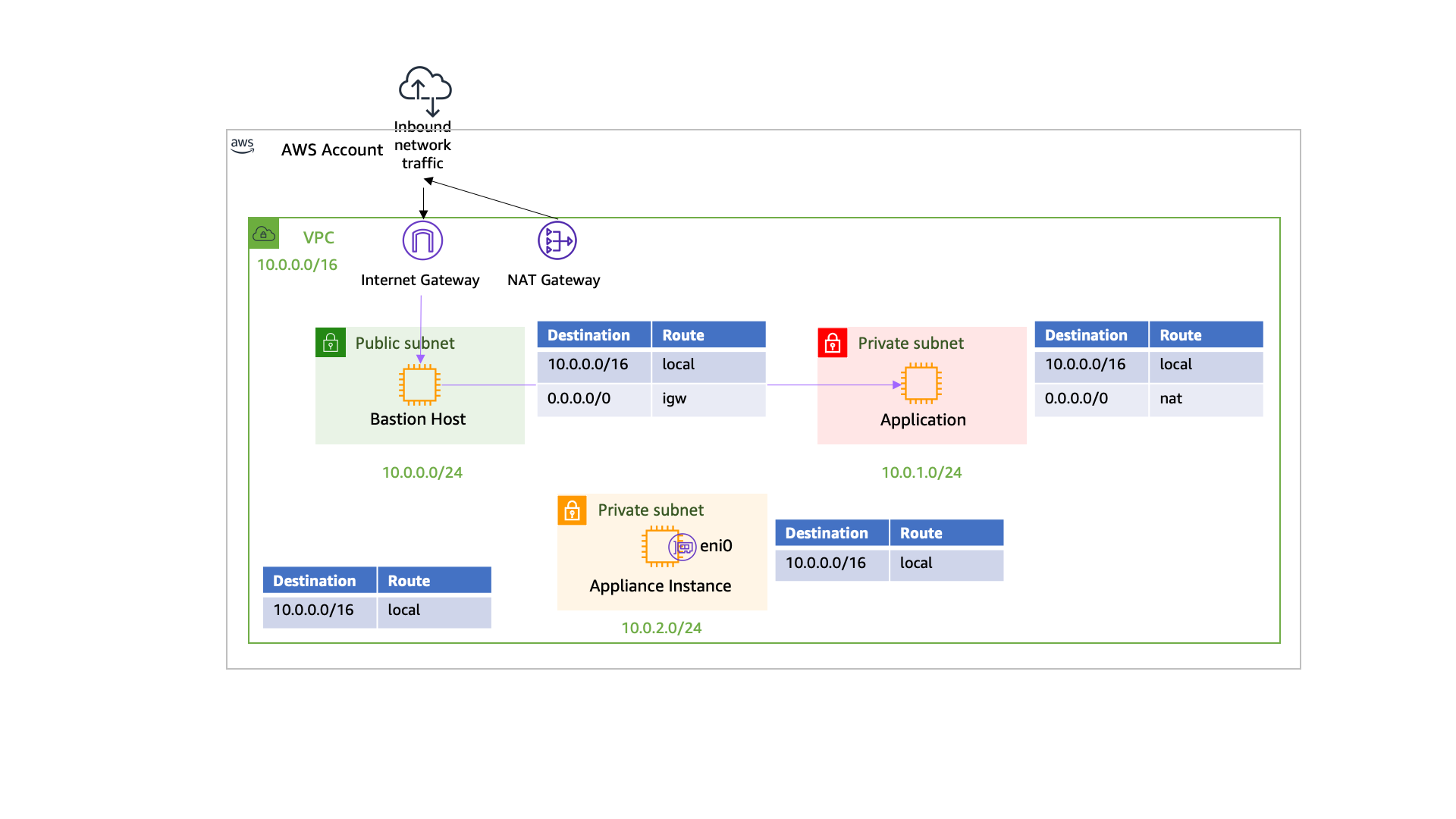Click the AWS logo icon
The height and width of the screenshot is (819, 1456).
[x=243, y=146]
